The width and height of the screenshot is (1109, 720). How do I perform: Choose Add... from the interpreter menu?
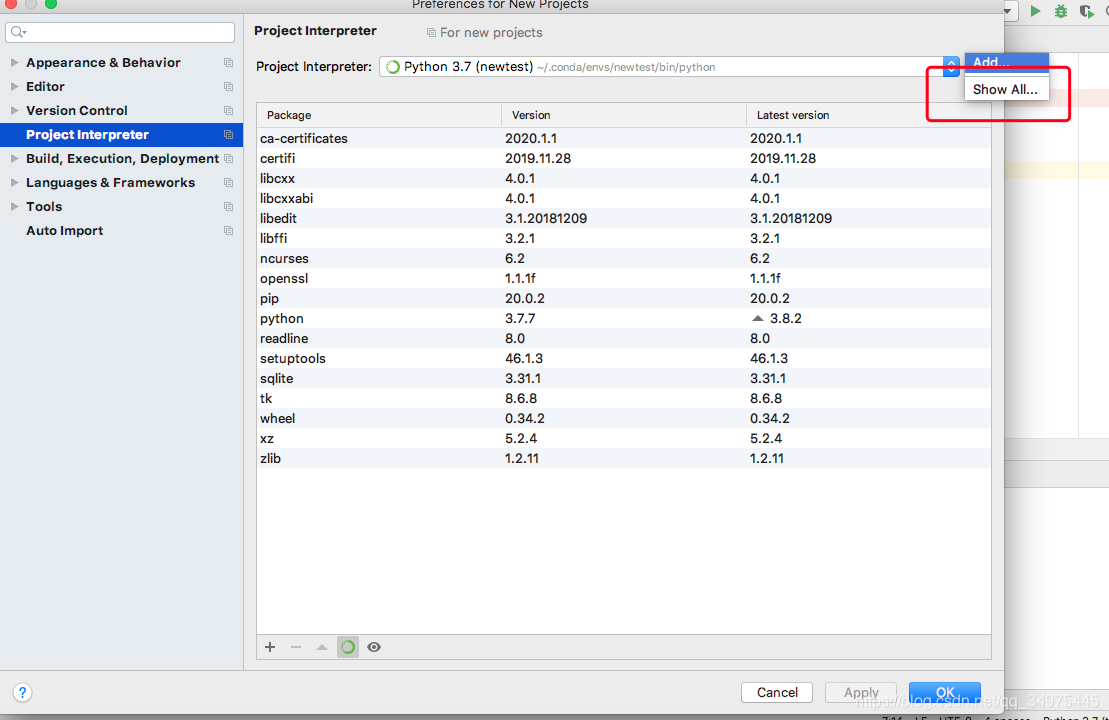click(1006, 62)
